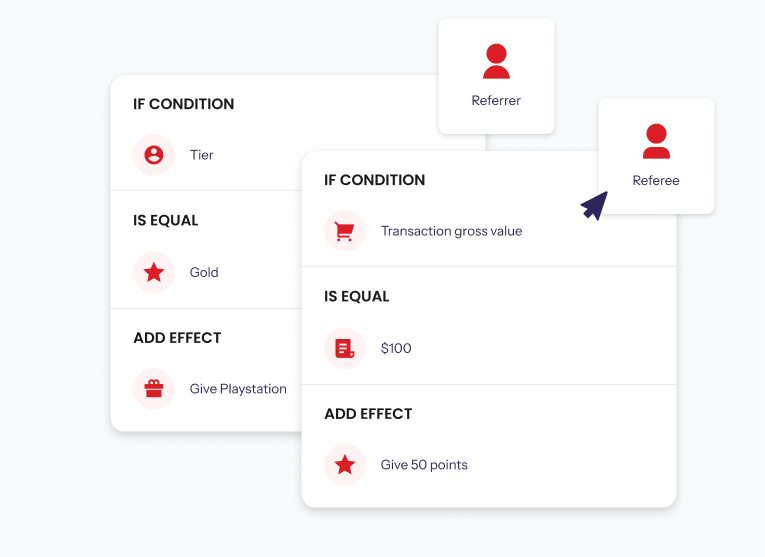Select the Referee card label
Viewport: 765px width, 557px height.
pyautogui.click(x=656, y=180)
